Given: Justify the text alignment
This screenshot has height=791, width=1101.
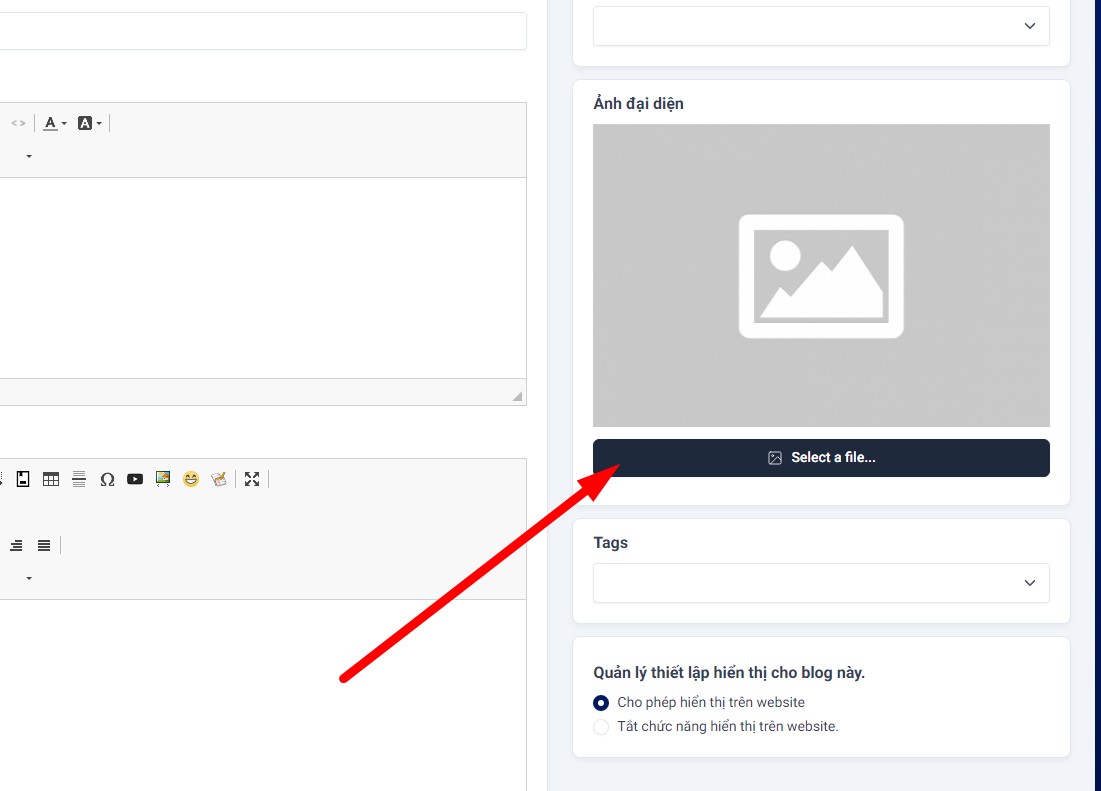Looking at the screenshot, I should click(44, 545).
